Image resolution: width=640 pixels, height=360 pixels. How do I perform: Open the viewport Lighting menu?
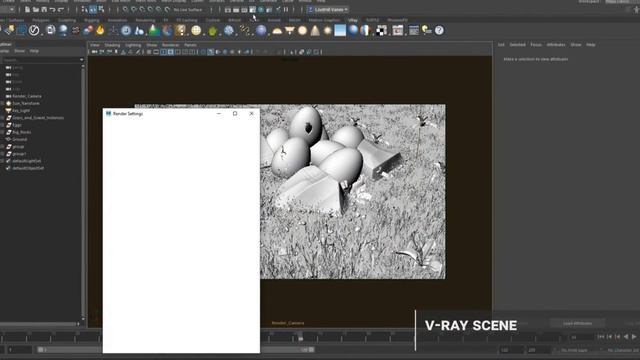[133, 45]
